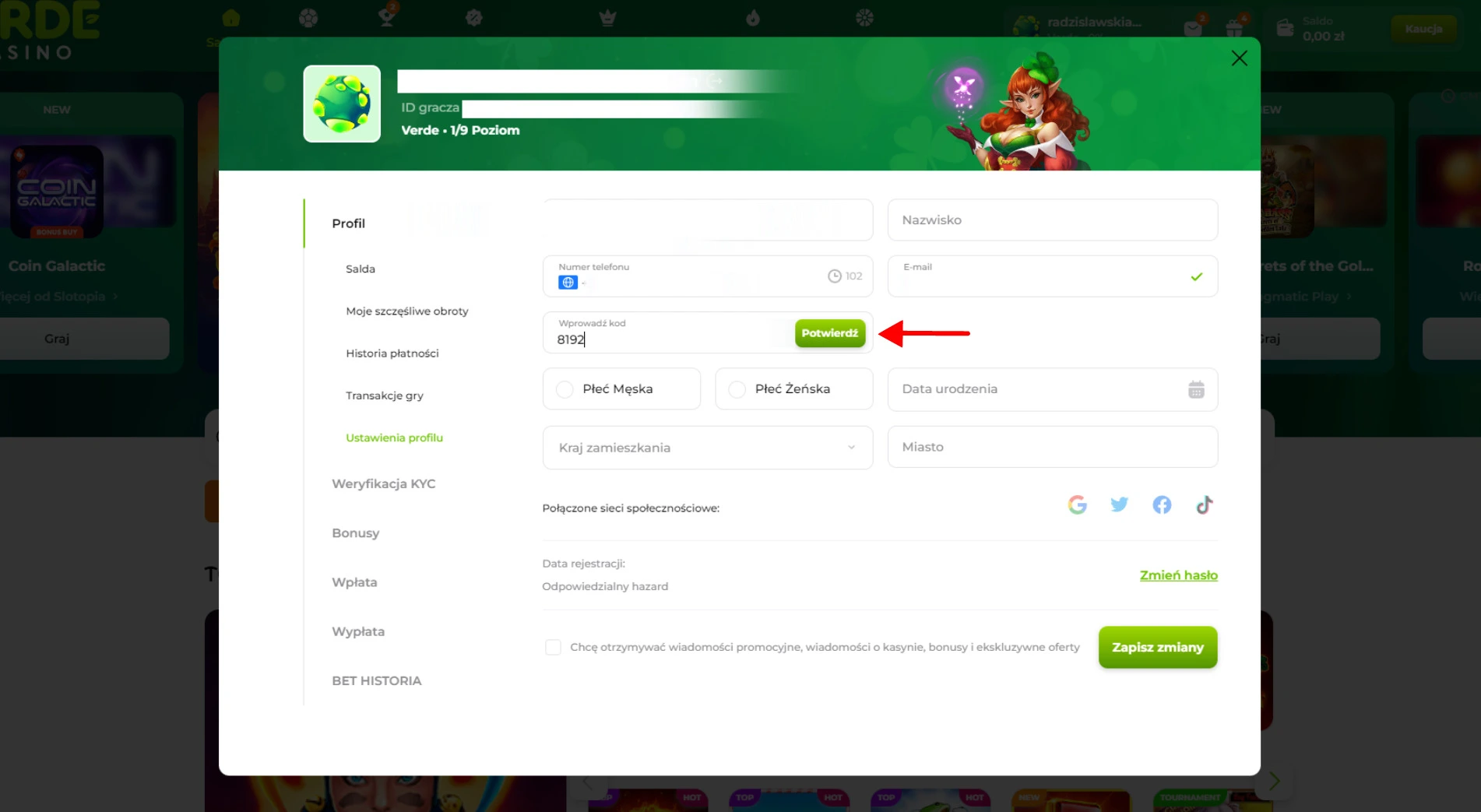Click the flame icon in top navigation

pos(752,17)
